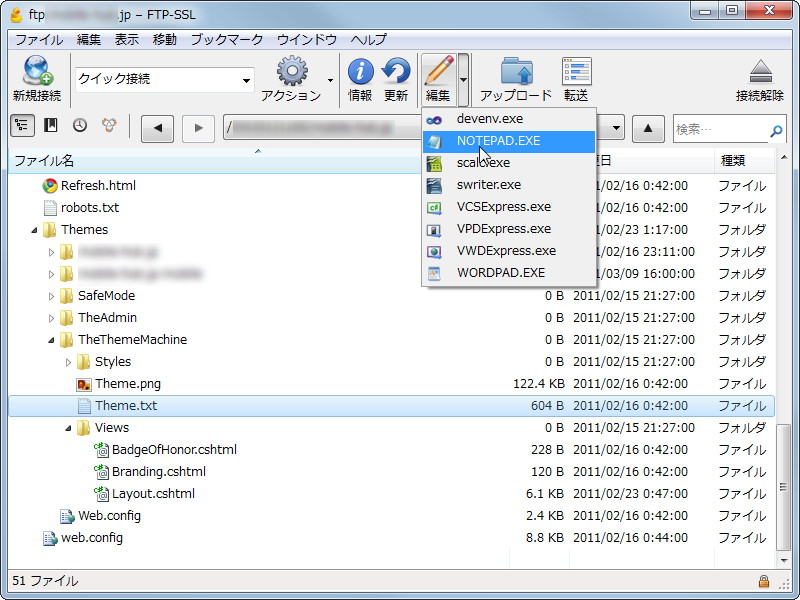
Task: Expand the TheAdmin folder
Action: tap(51, 318)
